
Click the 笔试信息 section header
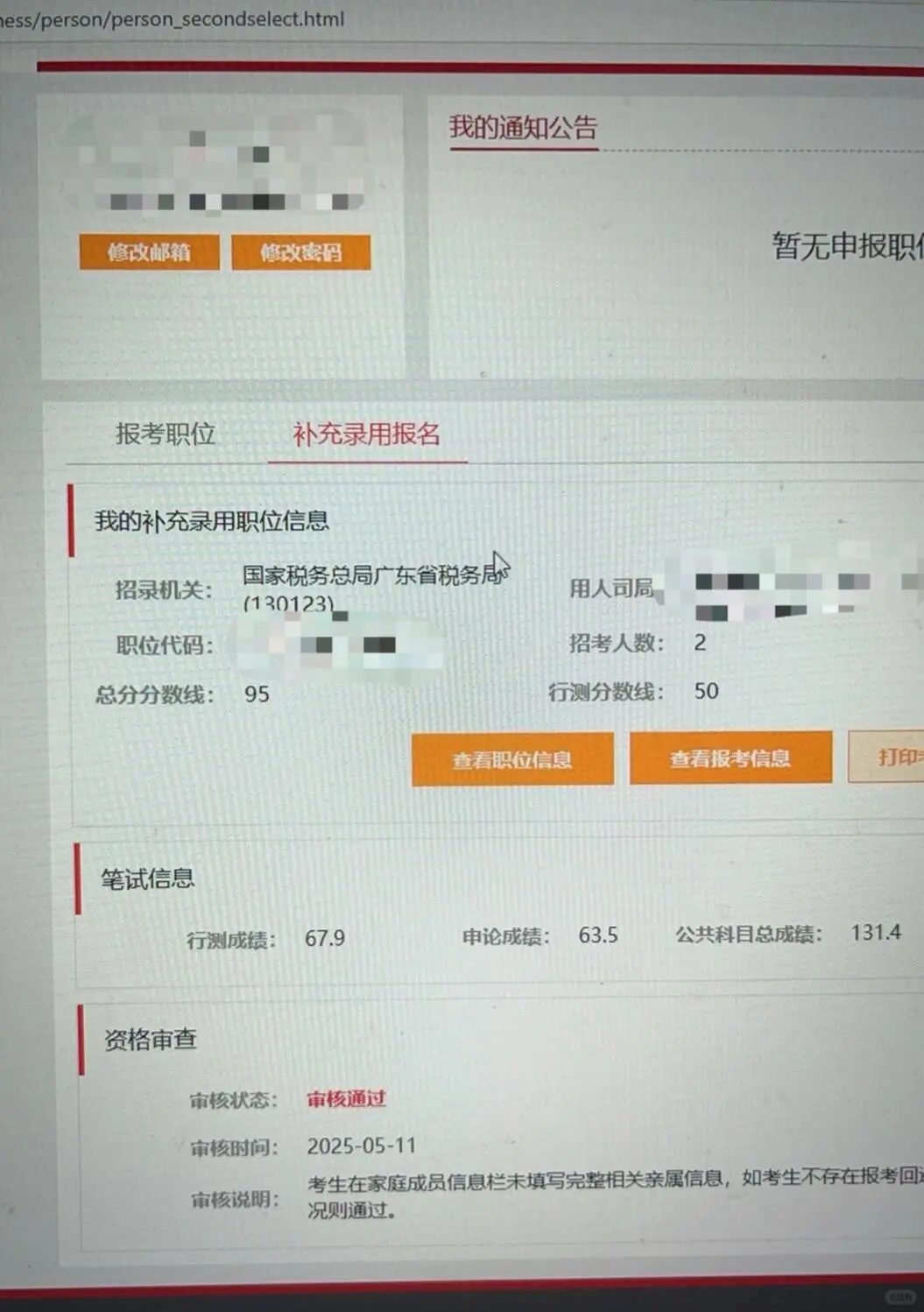pos(147,878)
